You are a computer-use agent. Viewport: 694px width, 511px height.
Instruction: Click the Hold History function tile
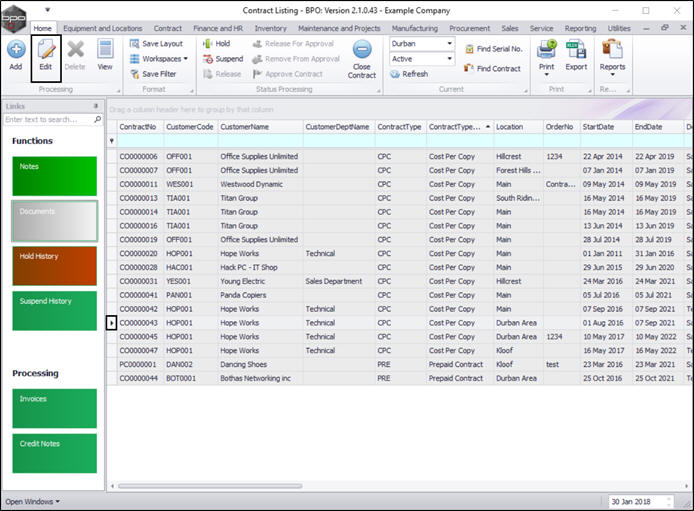point(54,266)
